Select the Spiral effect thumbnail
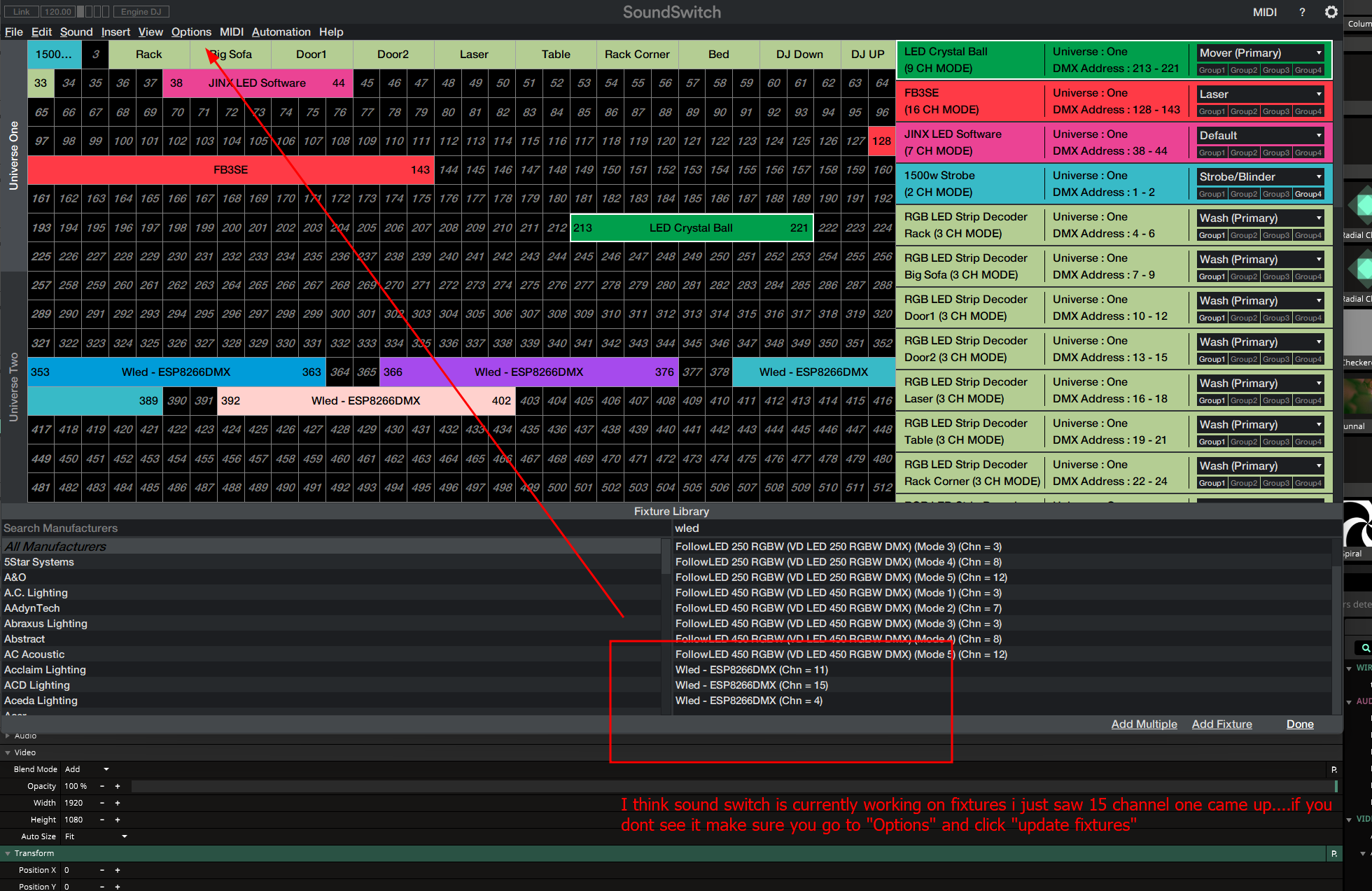Viewport: 1372px width, 891px height. [x=1358, y=524]
